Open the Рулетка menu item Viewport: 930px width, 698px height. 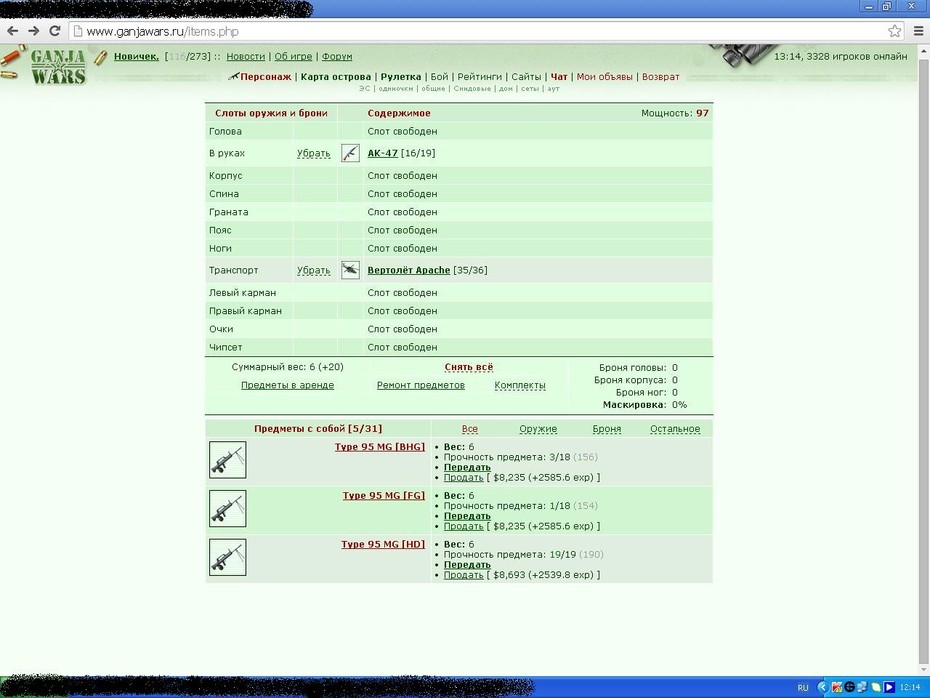point(401,77)
